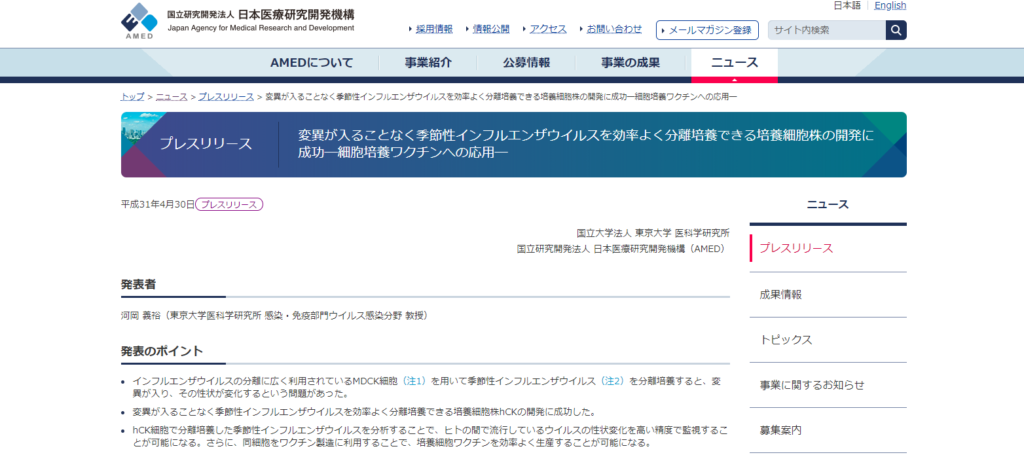This screenshot has height=455, width=1024.
Task: Switch language to English
Action: pos(890,6)
